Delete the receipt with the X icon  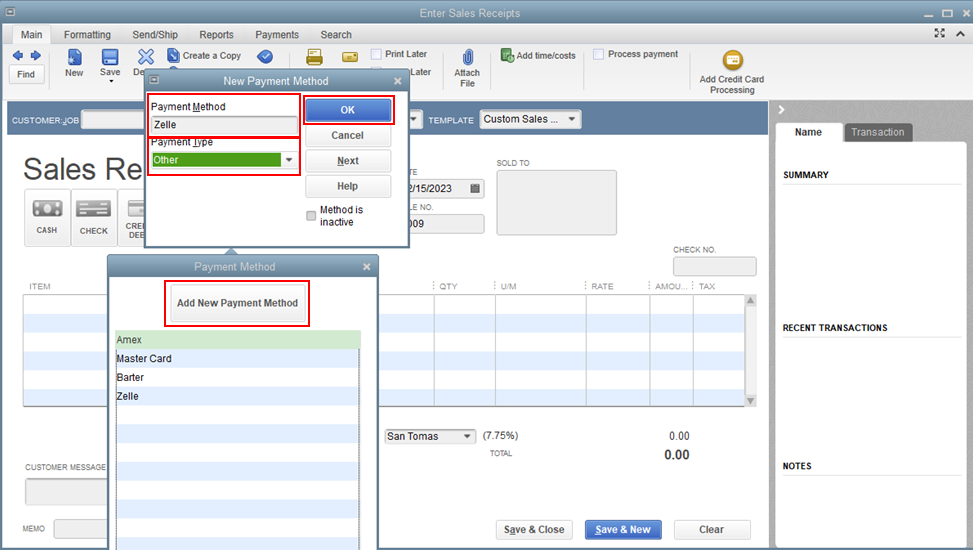point(145,57)
